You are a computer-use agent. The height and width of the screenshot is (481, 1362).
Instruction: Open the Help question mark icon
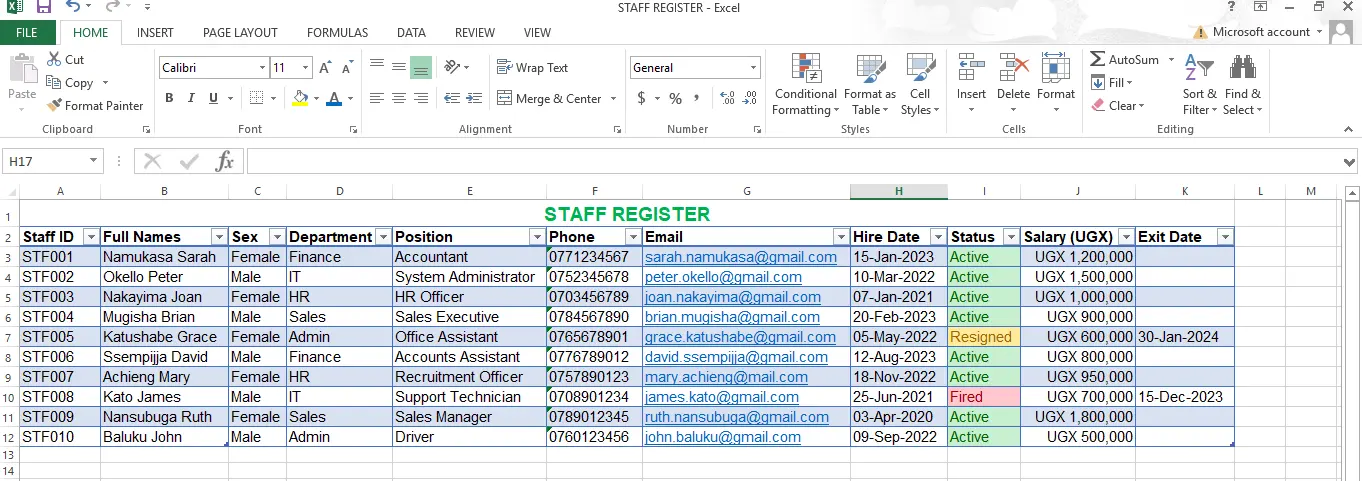coord(1231,7)
